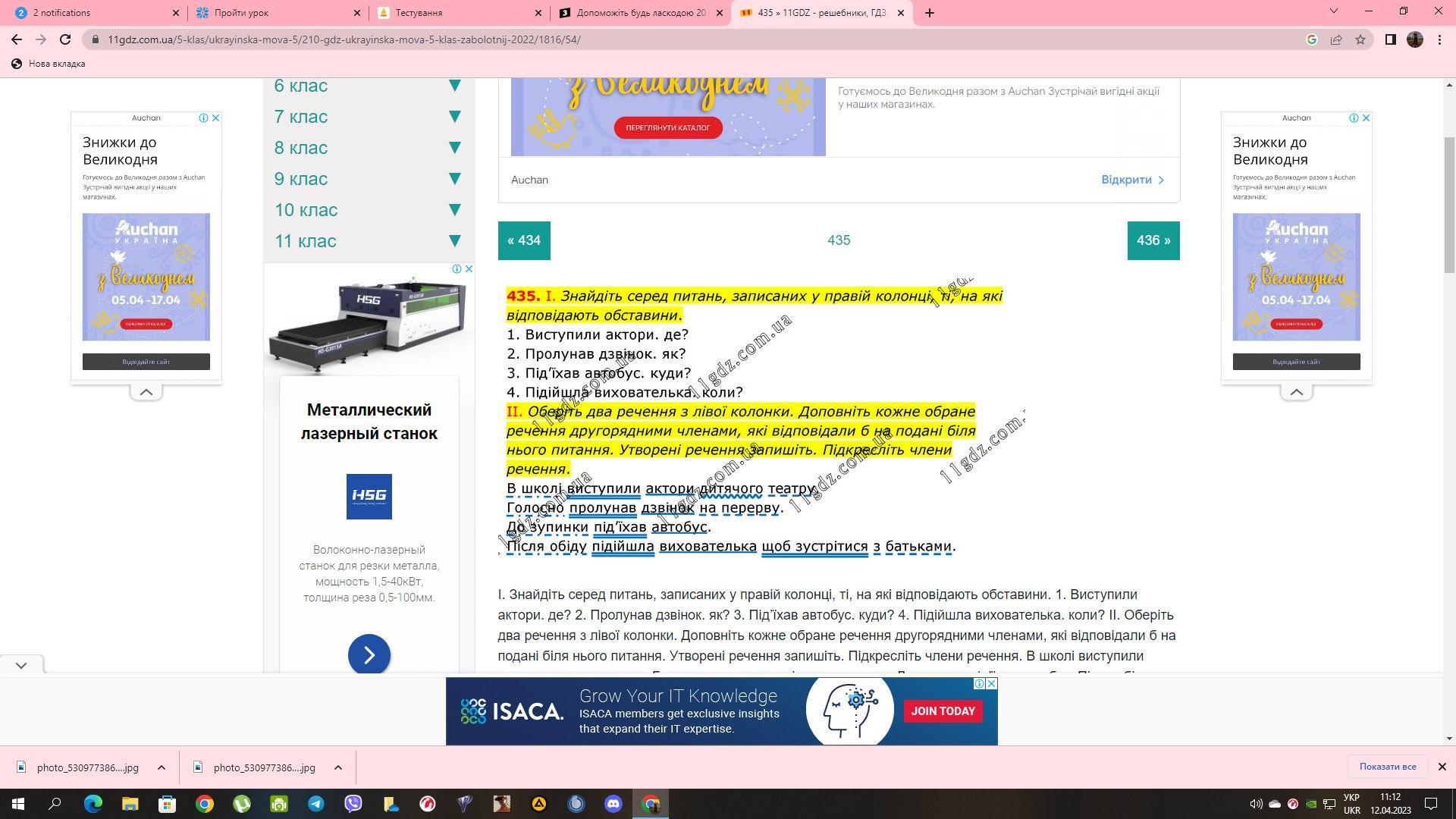Close the left Auchan ad
This screenshot has height=819, width=1456.
click(x=215, y=118)
